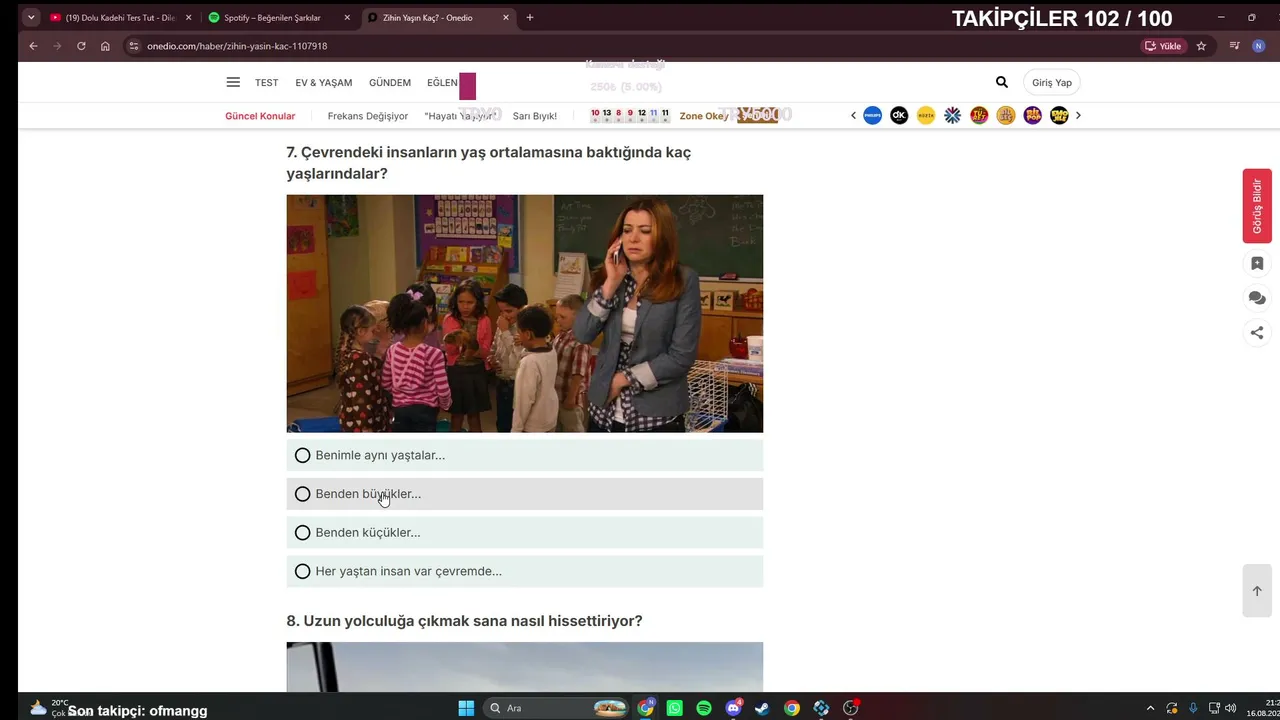Switch to the YouTube "Dolu Kadehi Ters Tut" tab

(x=120, y=17)
